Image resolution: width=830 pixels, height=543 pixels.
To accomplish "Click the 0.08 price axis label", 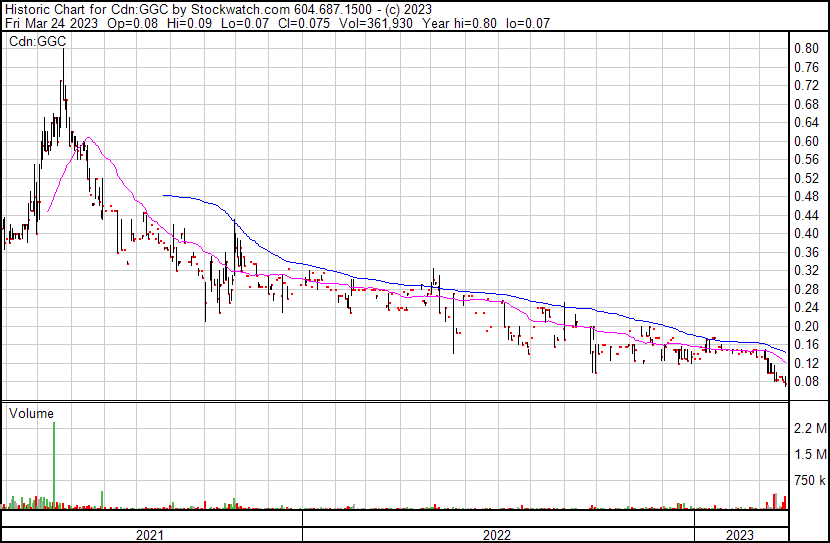I will click(806, 381).
